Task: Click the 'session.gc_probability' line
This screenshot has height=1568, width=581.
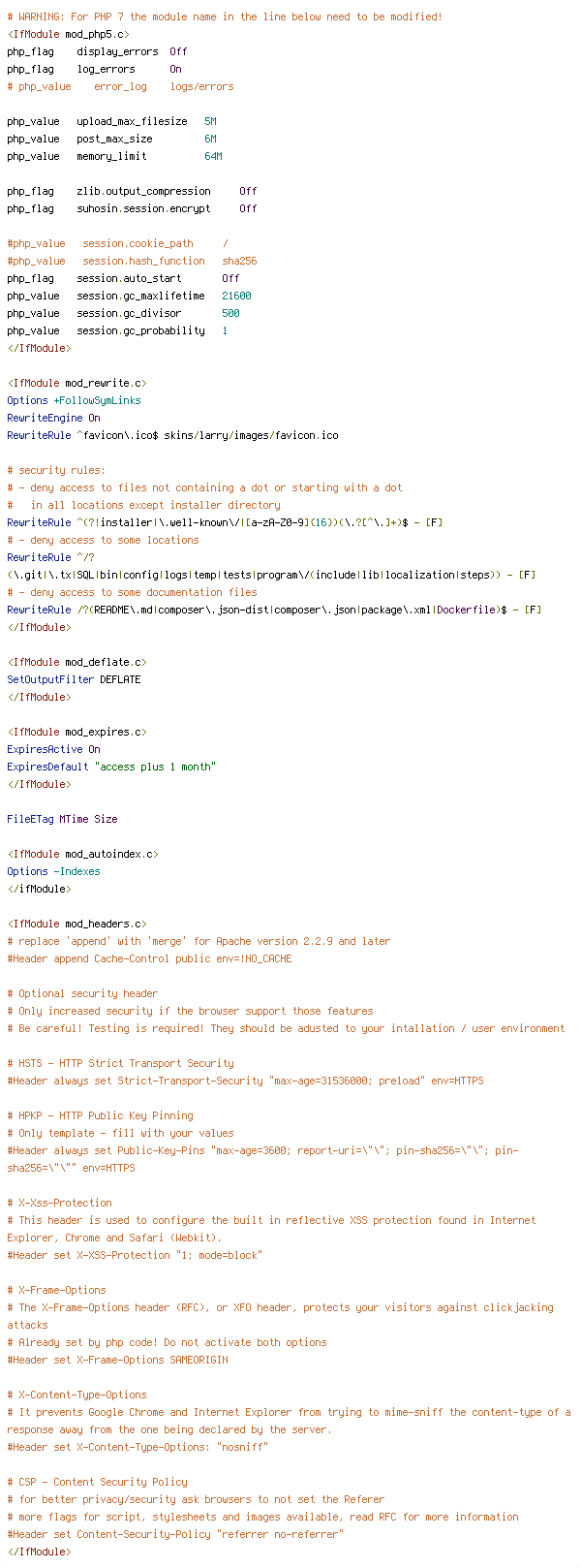Action: pos(117,330)
